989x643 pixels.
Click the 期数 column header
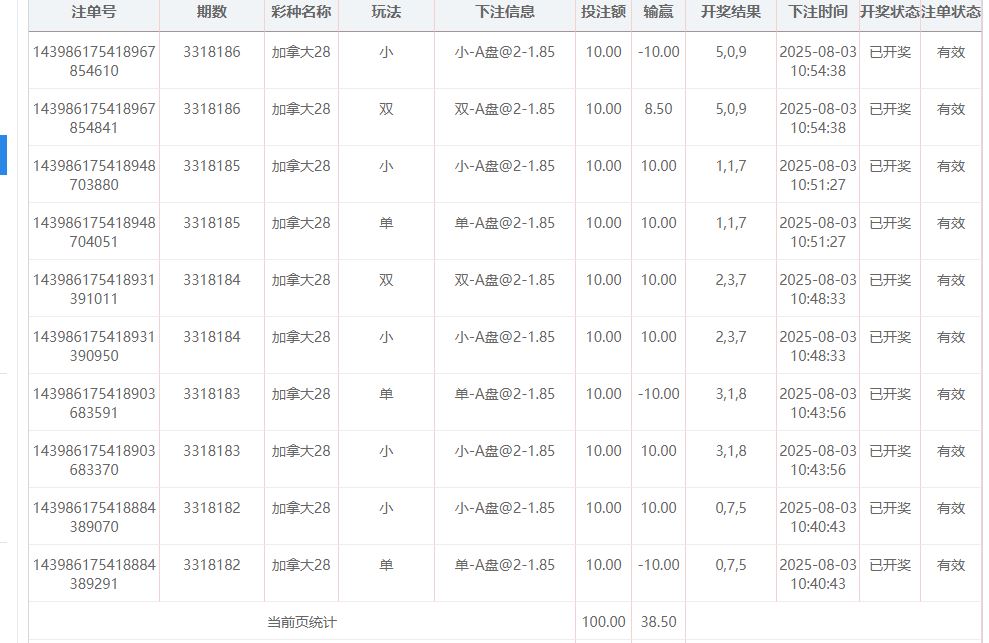[212, 12]
